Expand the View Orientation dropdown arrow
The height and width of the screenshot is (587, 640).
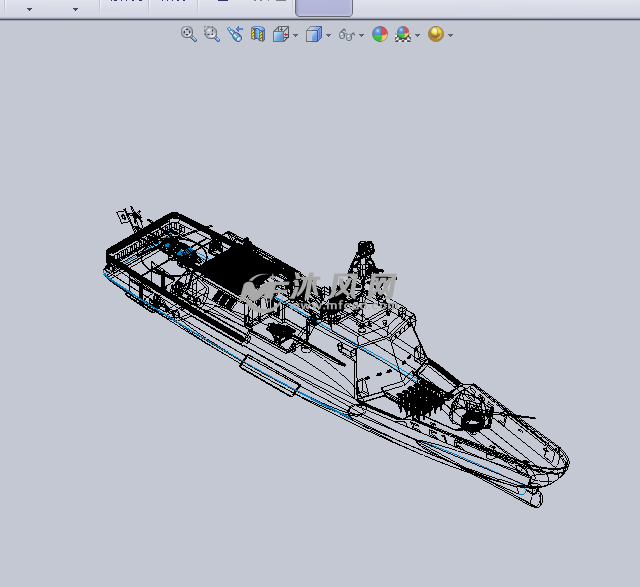coord(295,36)
